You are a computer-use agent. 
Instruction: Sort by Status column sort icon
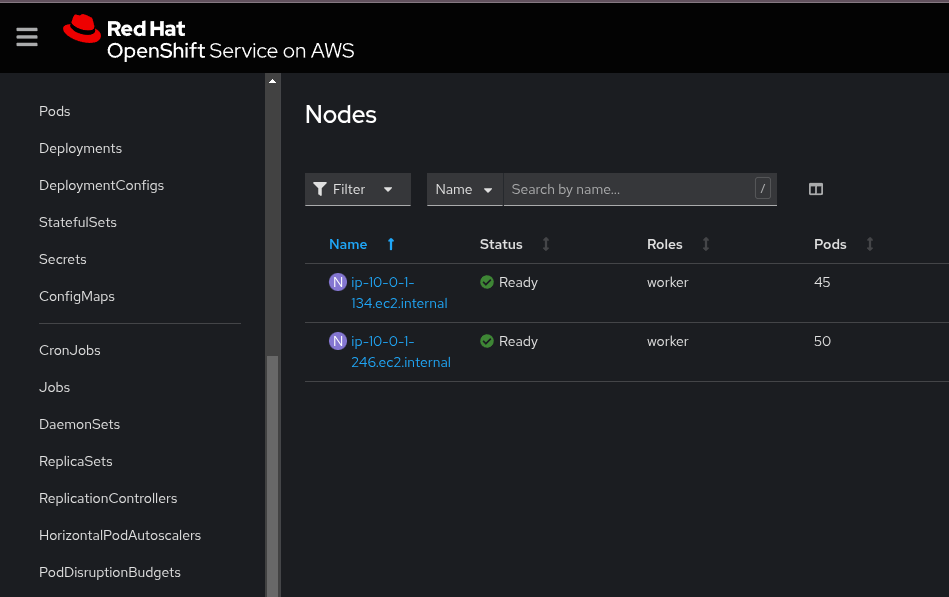pos(546,244)
